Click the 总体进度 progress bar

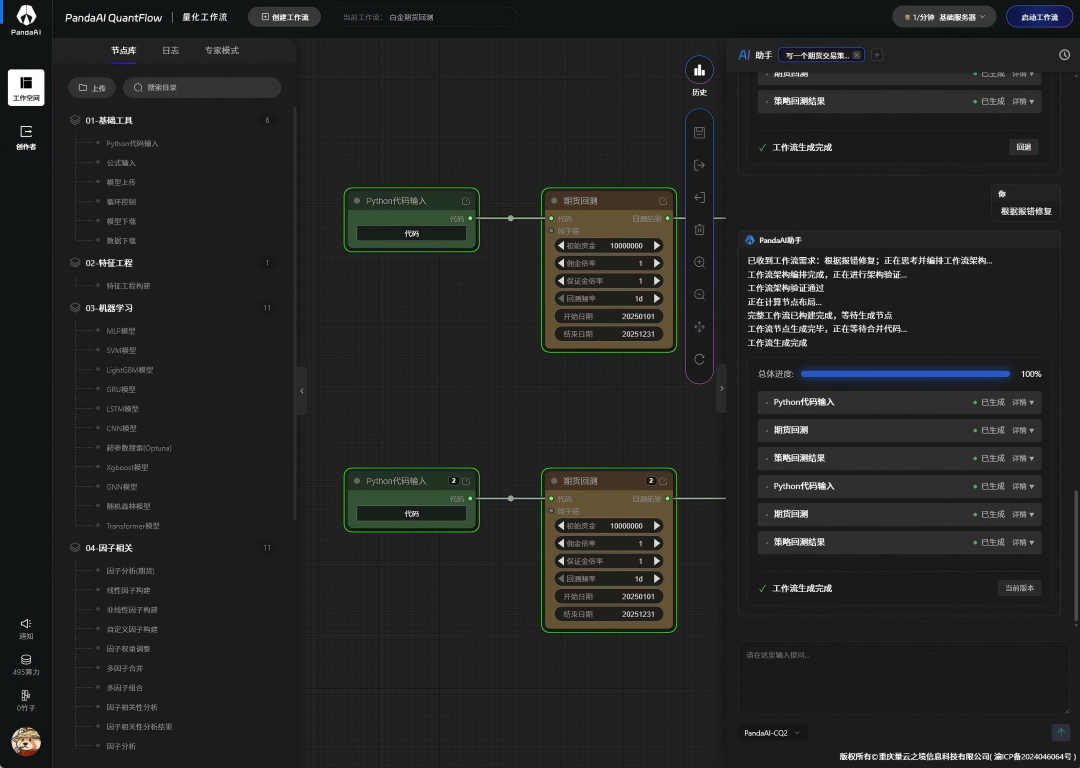(x=905, y=374)
